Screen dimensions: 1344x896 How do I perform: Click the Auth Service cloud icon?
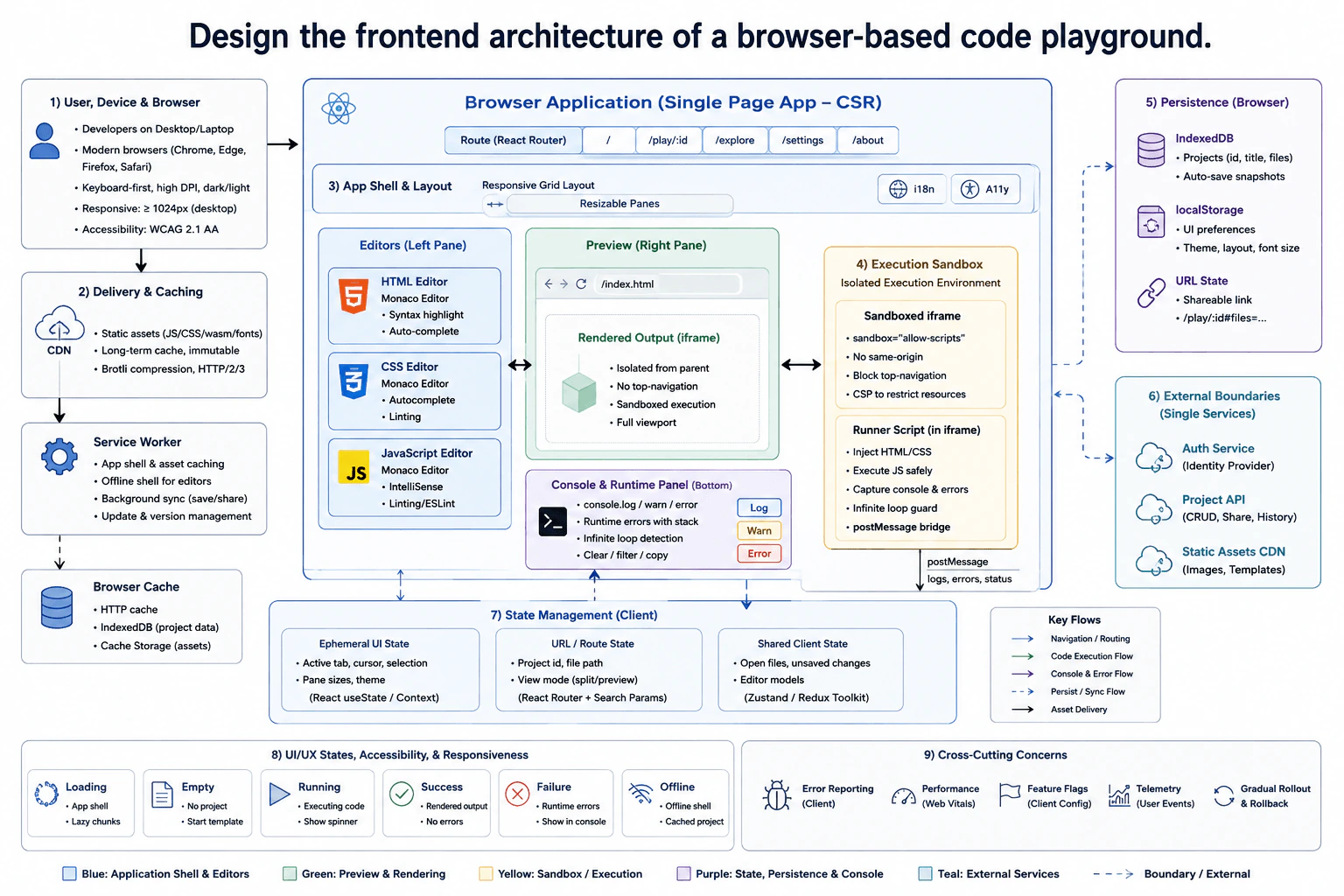[x=1154, y=458]
